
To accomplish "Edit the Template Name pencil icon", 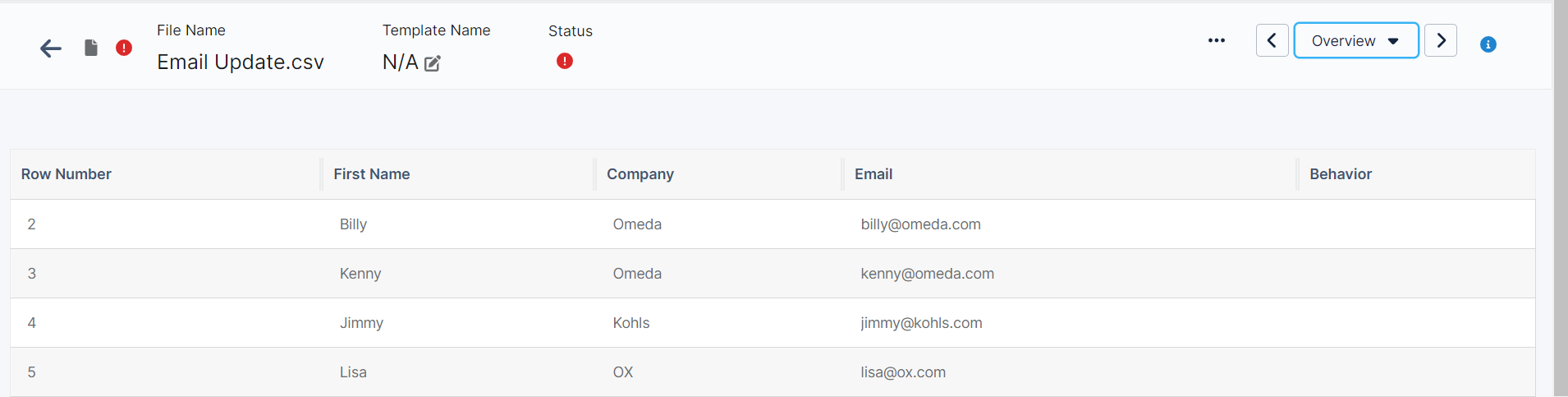I will click(433, 63).
